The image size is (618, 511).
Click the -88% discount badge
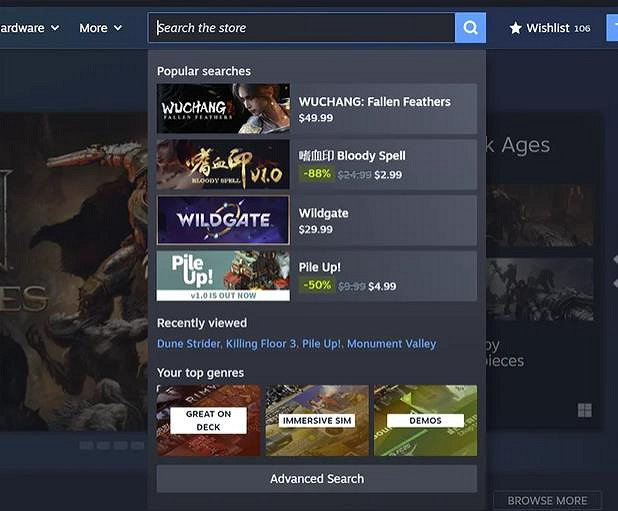(316, 174)
